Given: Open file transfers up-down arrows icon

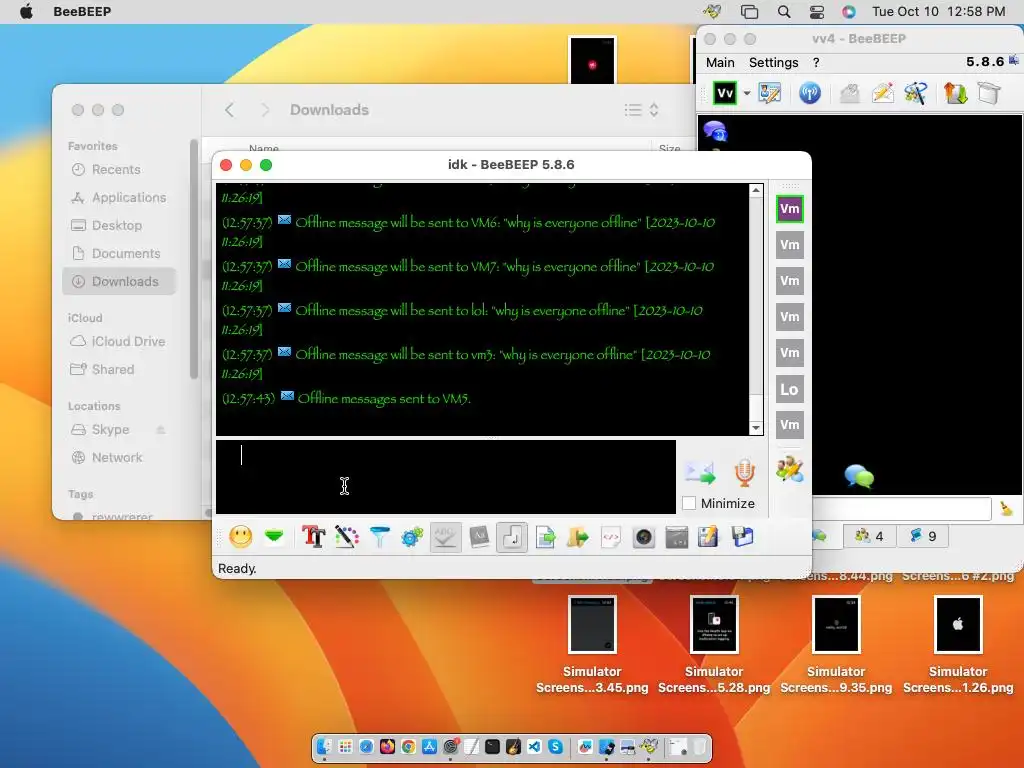Looking at the screenshot, I should pyautogui.click(x=955, y=93).
